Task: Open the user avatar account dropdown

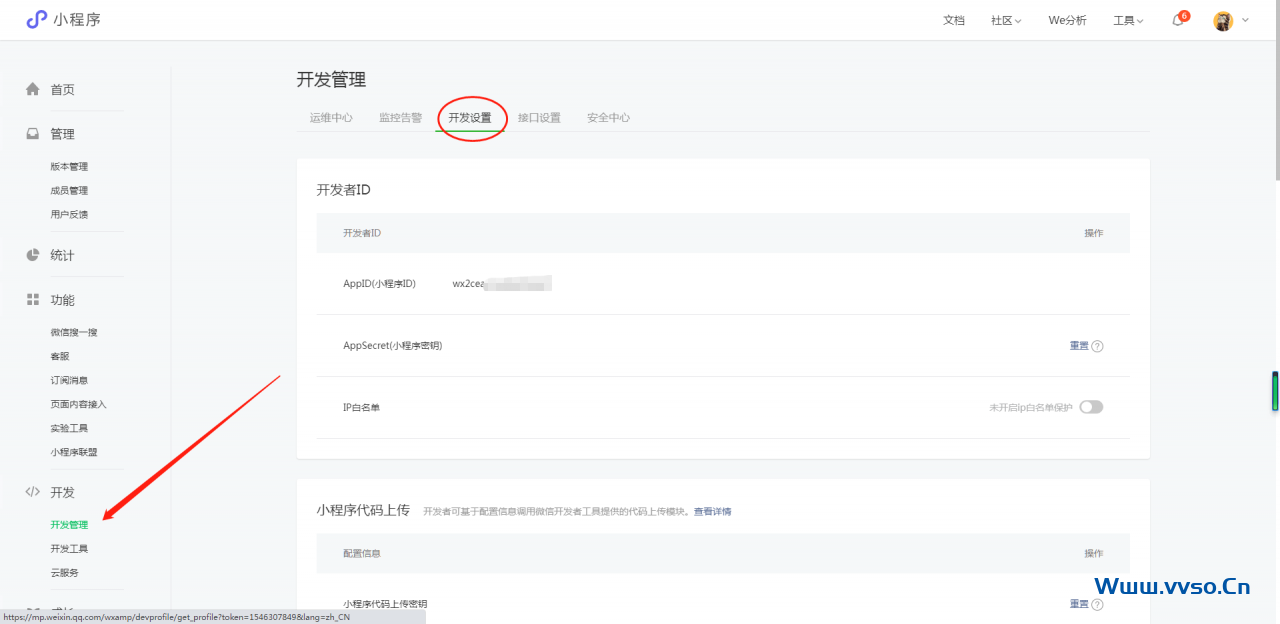Action: [1230, 21]
